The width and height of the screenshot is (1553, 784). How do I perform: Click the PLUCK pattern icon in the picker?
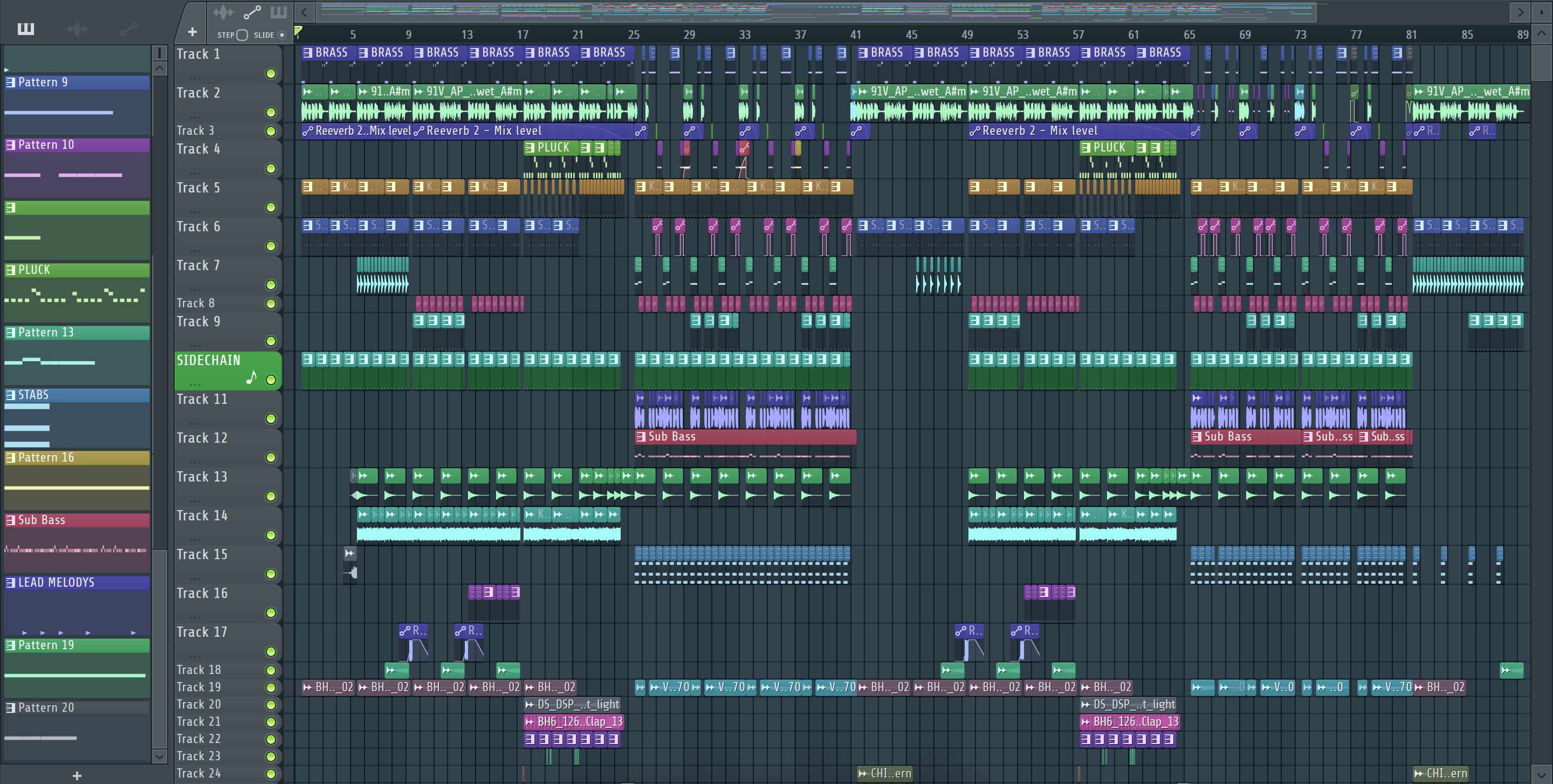(x=10, y=270)
